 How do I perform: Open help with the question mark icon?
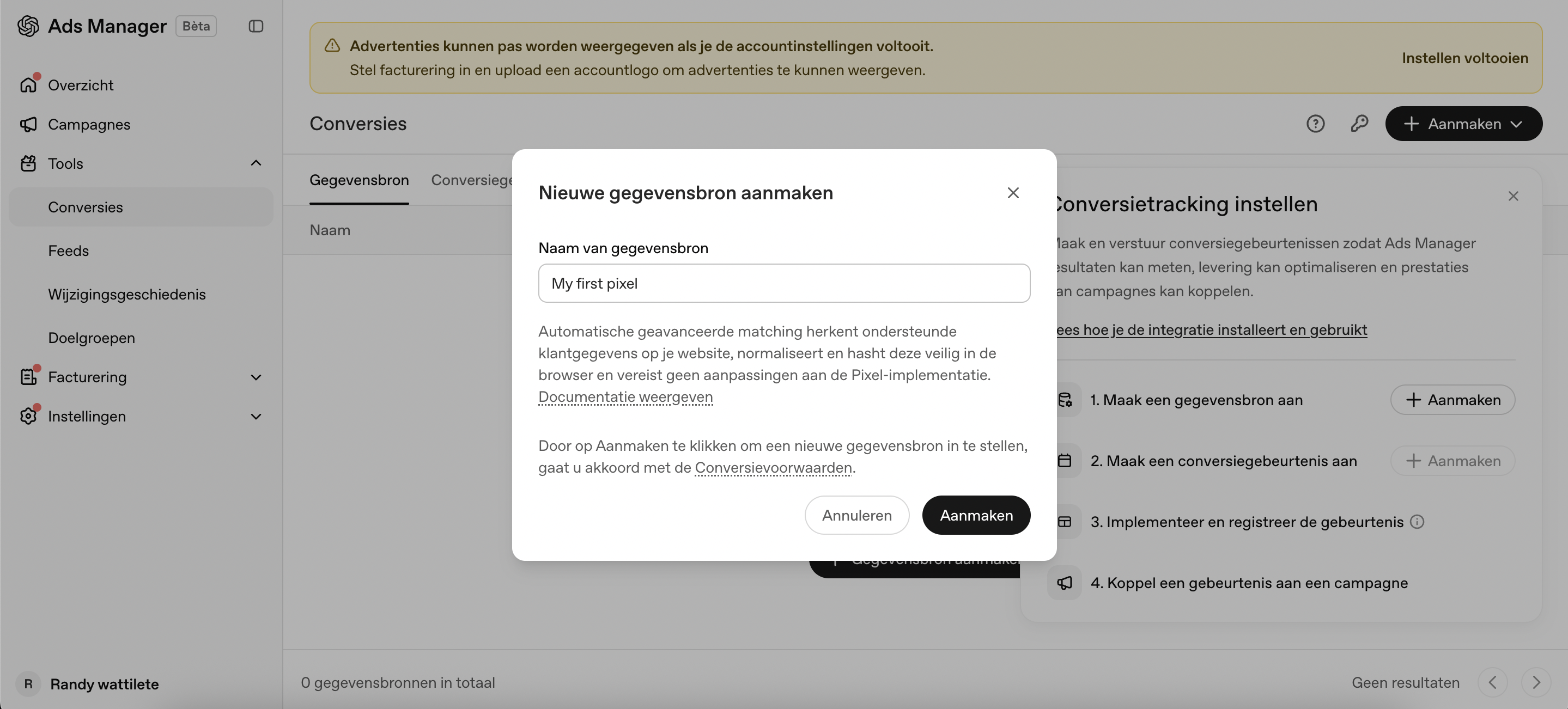1315,124
